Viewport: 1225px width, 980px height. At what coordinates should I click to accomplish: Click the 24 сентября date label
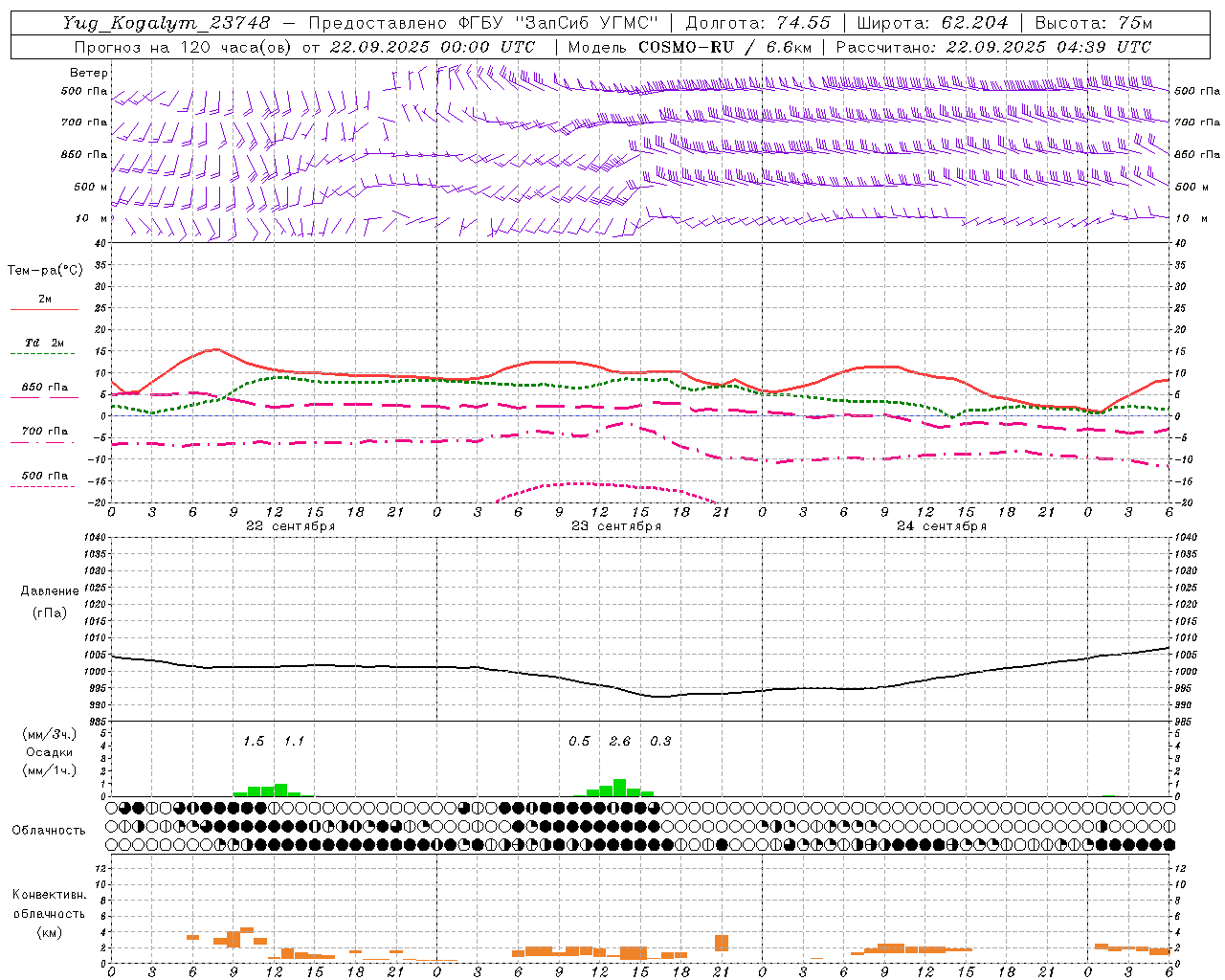click(942, 526)
